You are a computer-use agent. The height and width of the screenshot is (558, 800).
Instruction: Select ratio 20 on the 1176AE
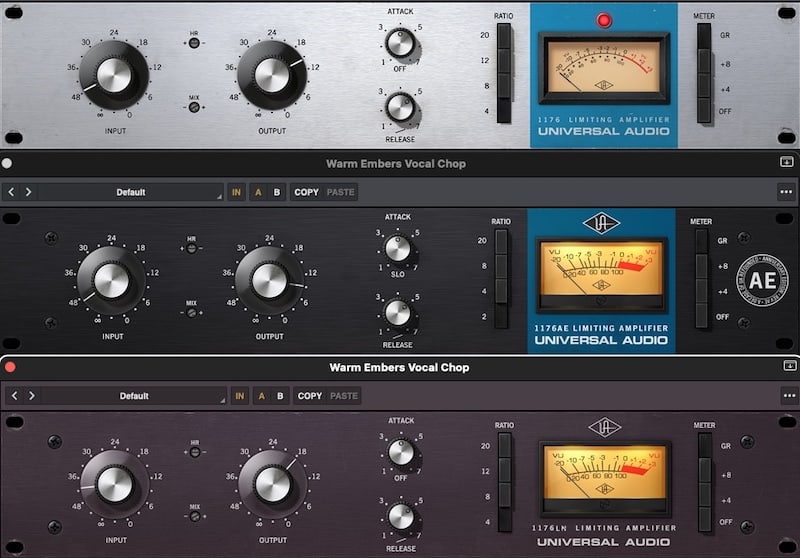pos(501,241)
